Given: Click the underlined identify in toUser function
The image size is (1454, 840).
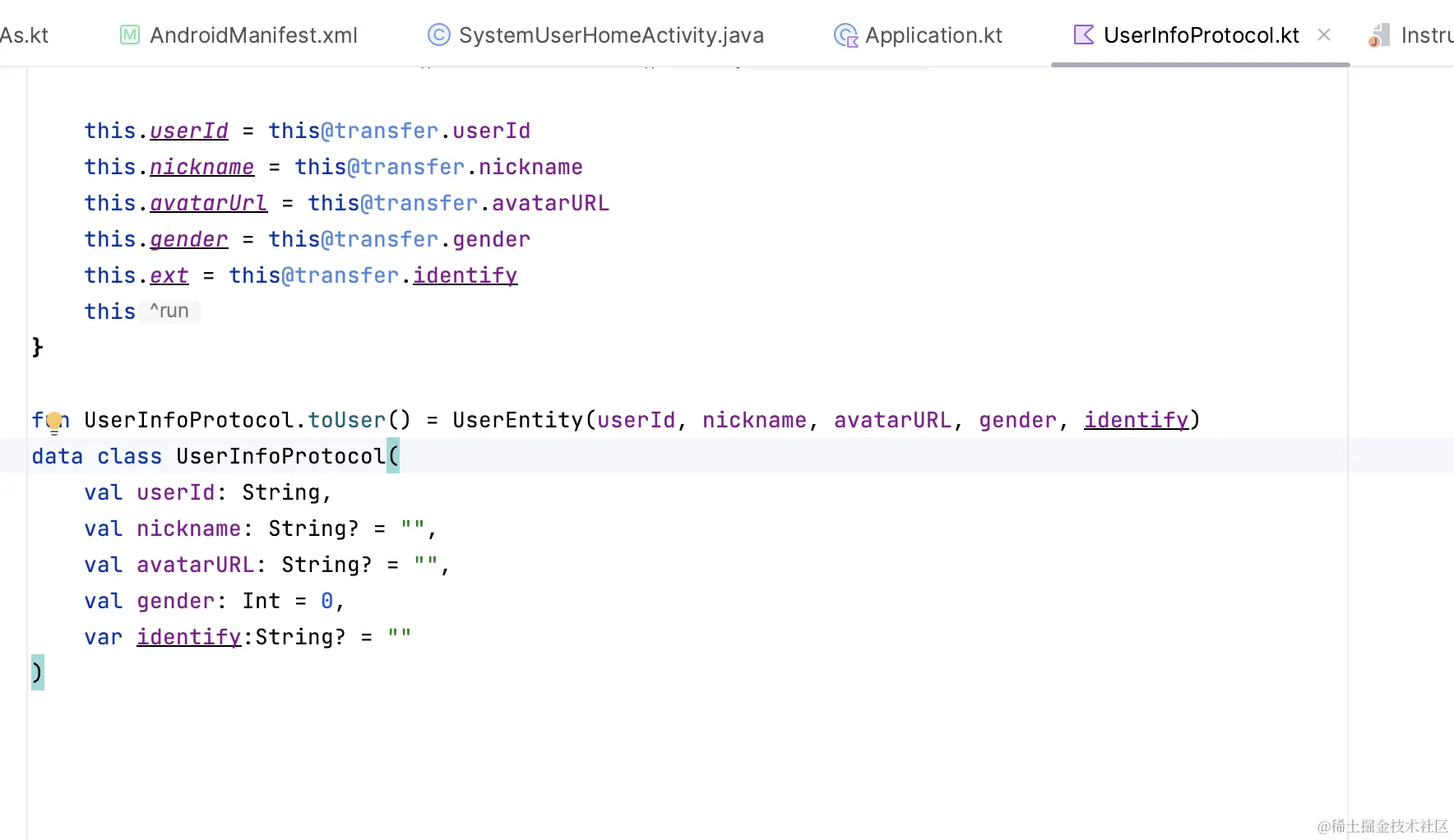Looking at the screenshot, I should click(1136, 420).
